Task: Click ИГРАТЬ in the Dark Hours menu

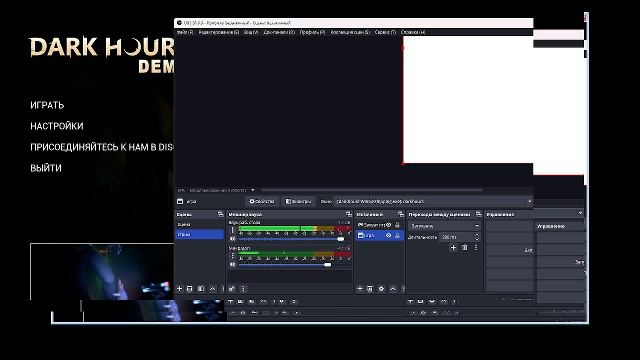Action: click(x=47, y=105)
